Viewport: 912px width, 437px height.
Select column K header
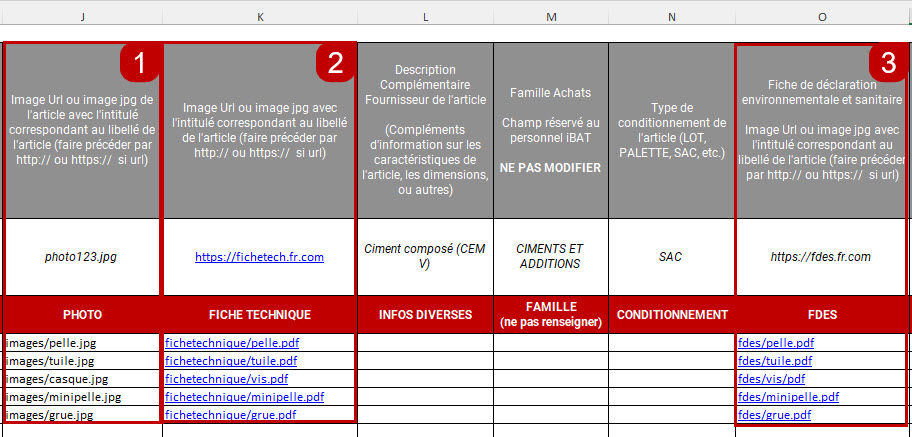click(x=260, y=16)
